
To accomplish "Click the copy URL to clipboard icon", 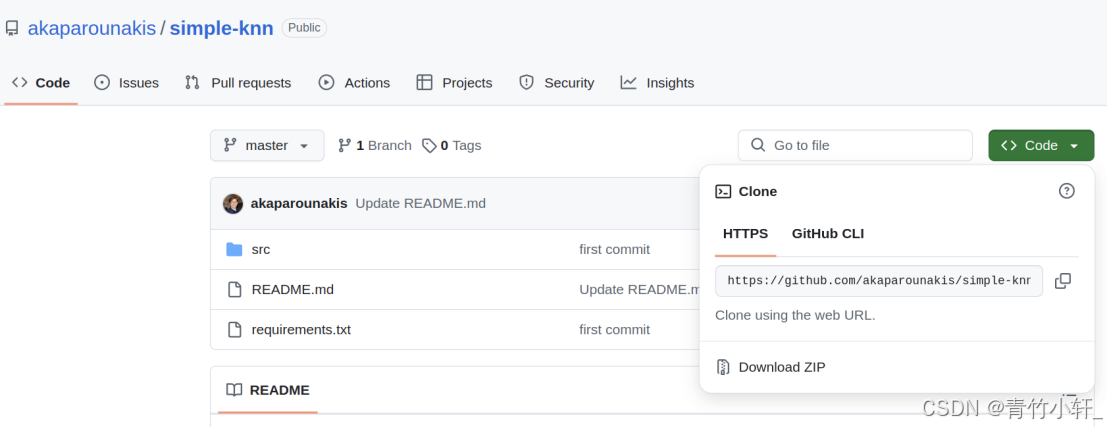I will click(x=1063, y=281).
